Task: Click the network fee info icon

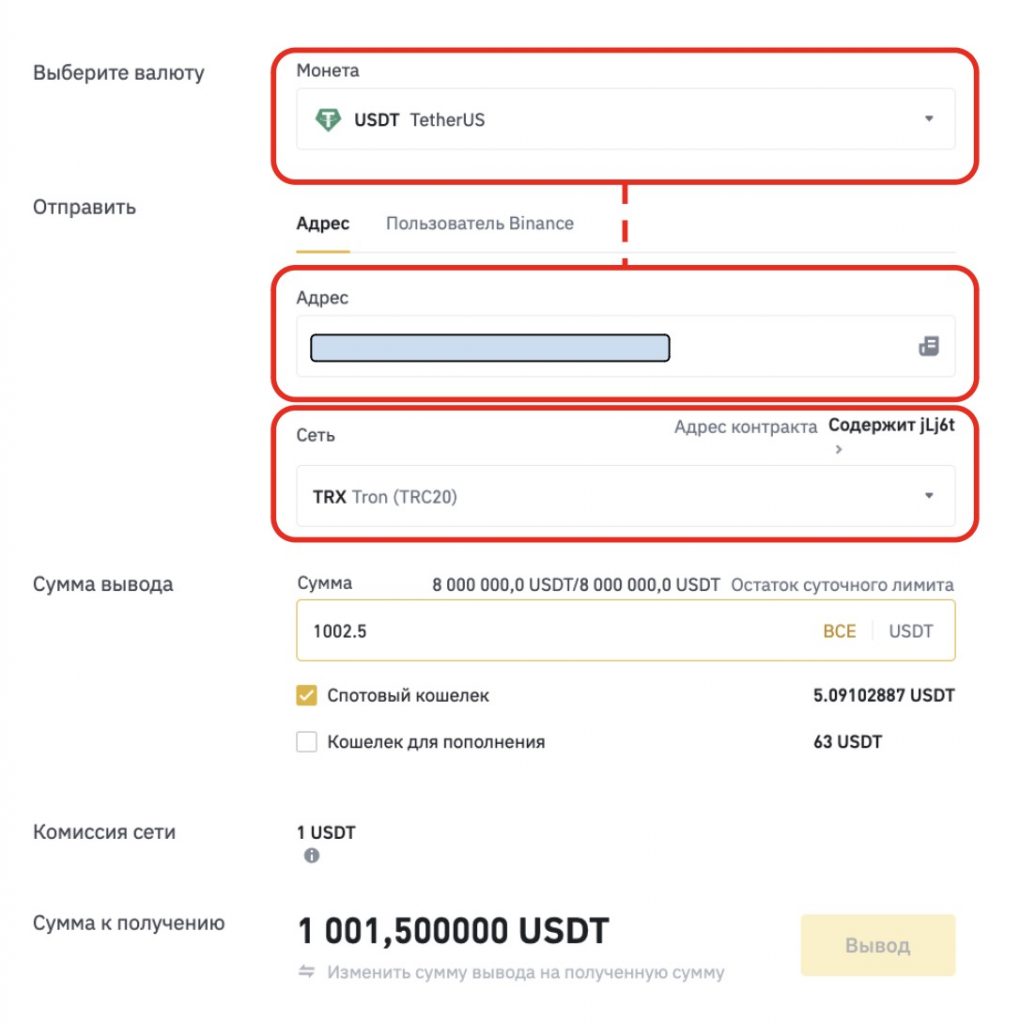Action: [312, 856]
